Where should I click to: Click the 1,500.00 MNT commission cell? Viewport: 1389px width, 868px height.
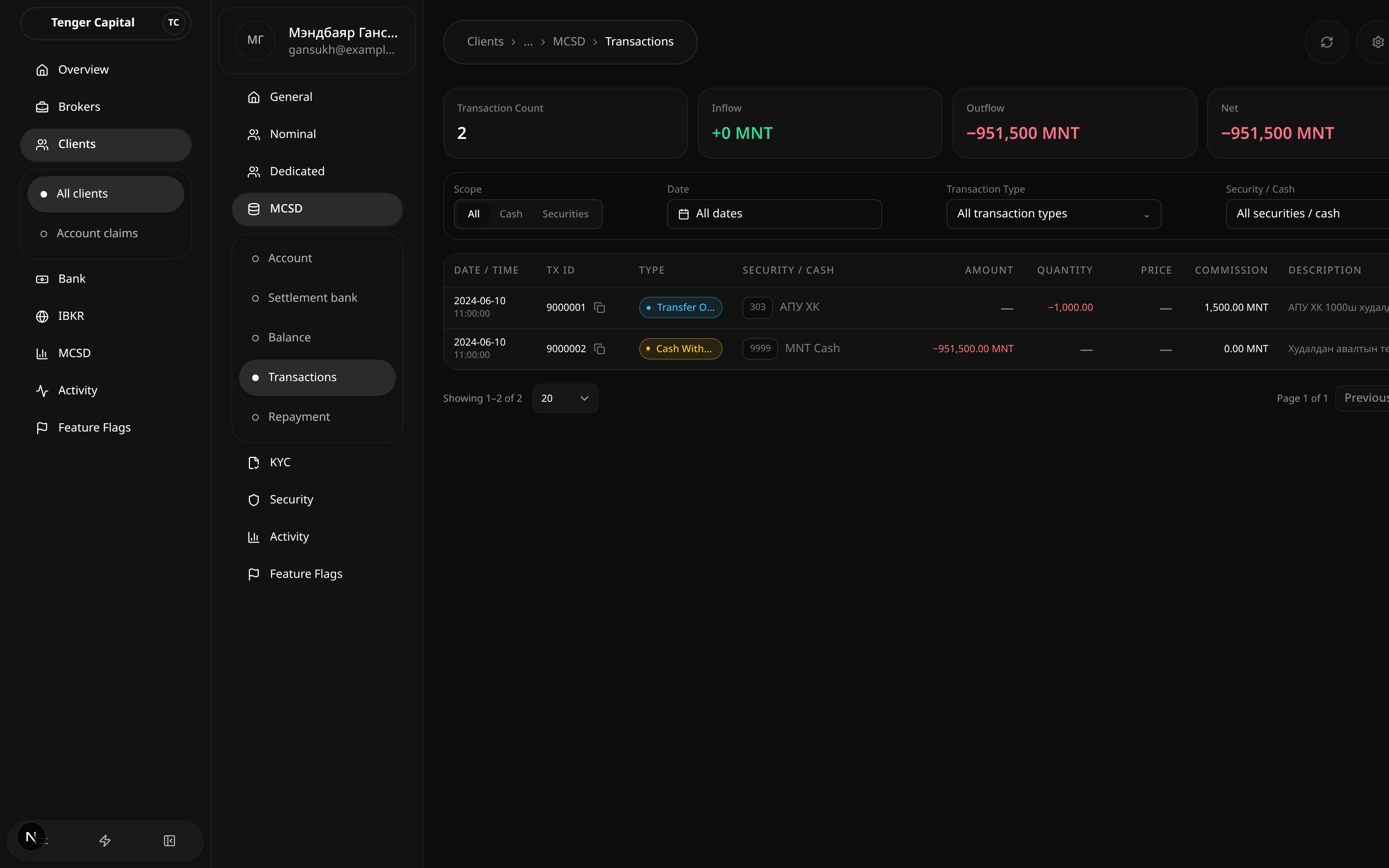point(1236,308)
